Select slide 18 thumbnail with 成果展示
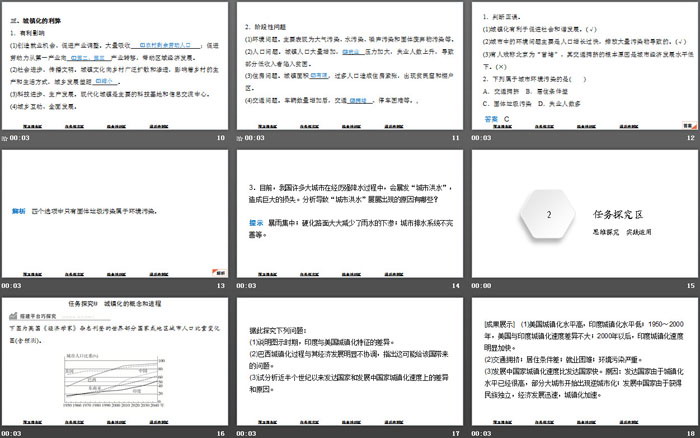Image resolution: width=700 pixels, height=438 pixels. (x=582, y=357)
